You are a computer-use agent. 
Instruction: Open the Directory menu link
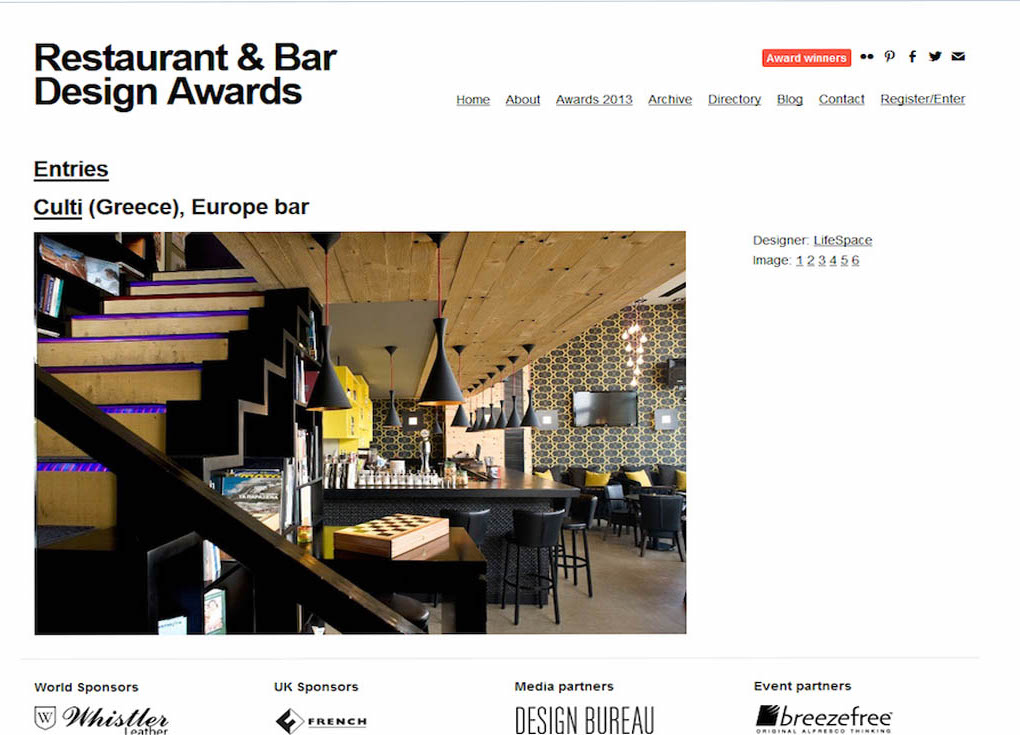(734, 100)
